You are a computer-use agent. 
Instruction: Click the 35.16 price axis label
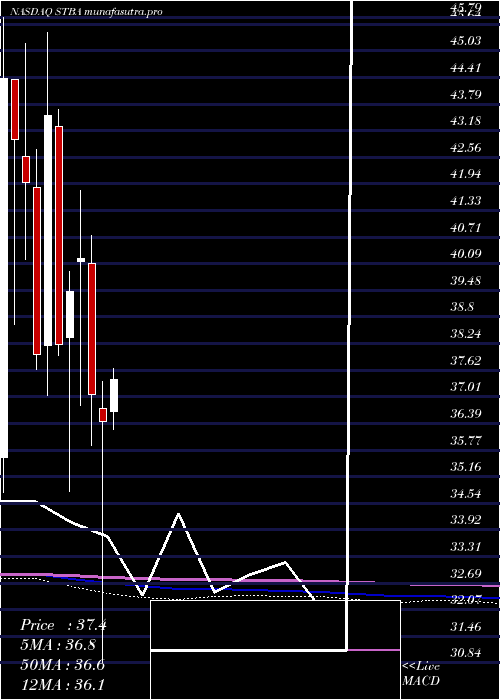(466, 467)
